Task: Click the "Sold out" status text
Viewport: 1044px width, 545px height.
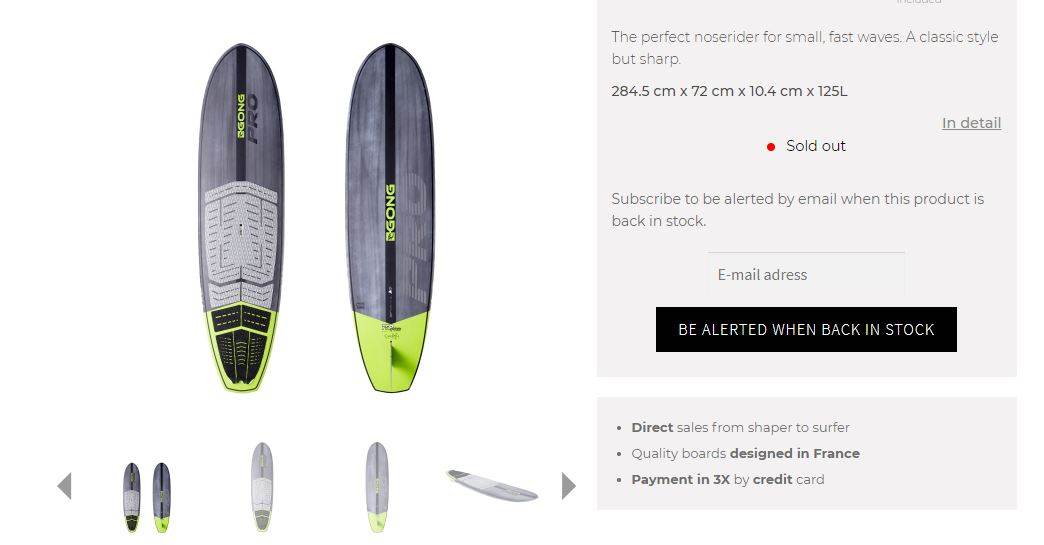Action: click(815, 146)
